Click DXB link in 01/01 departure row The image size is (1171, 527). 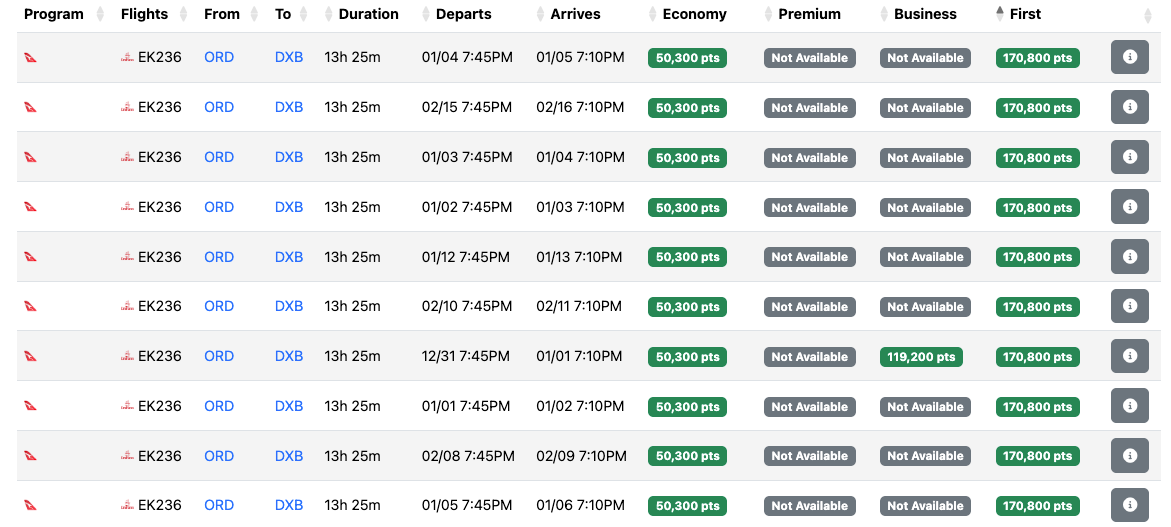tap(289, 406)
